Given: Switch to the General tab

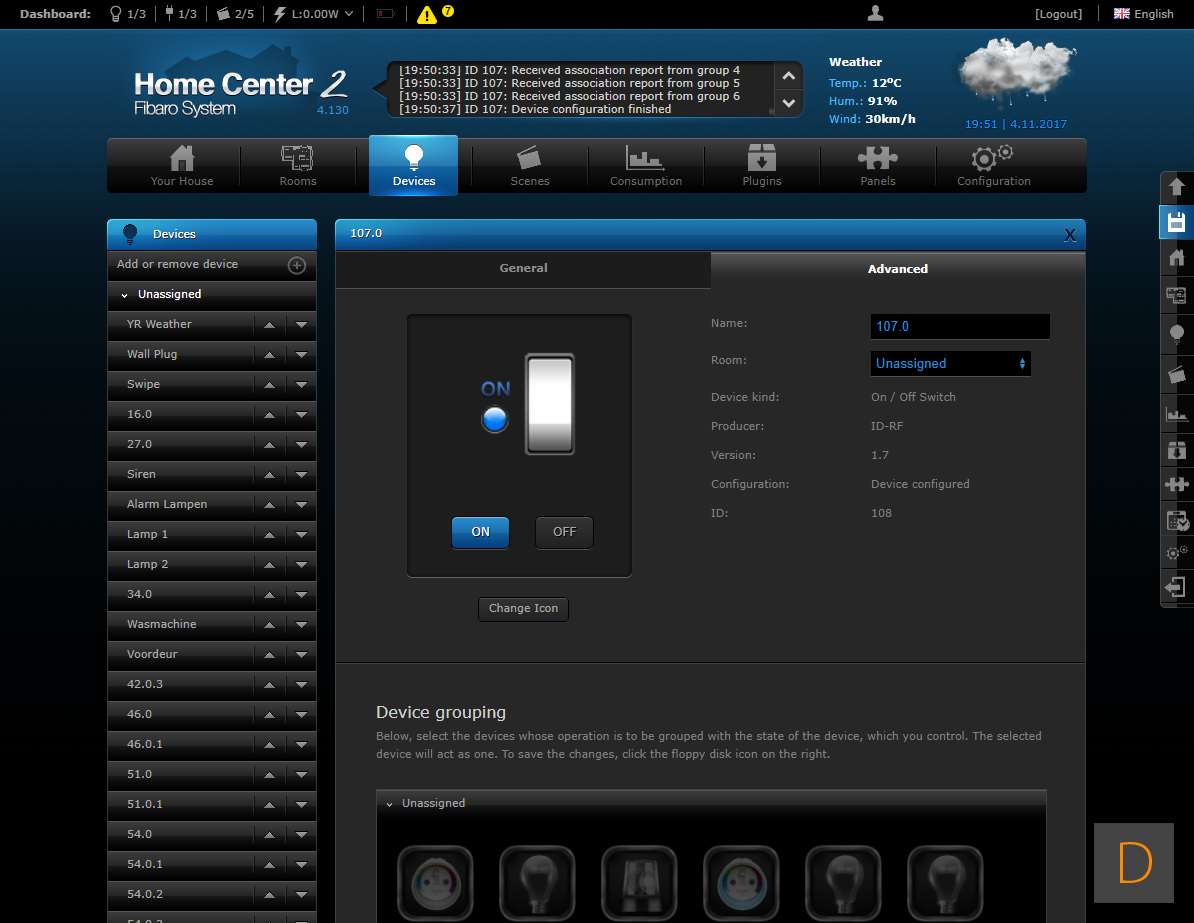Looking at the screenshot, I should pos(523,268).
